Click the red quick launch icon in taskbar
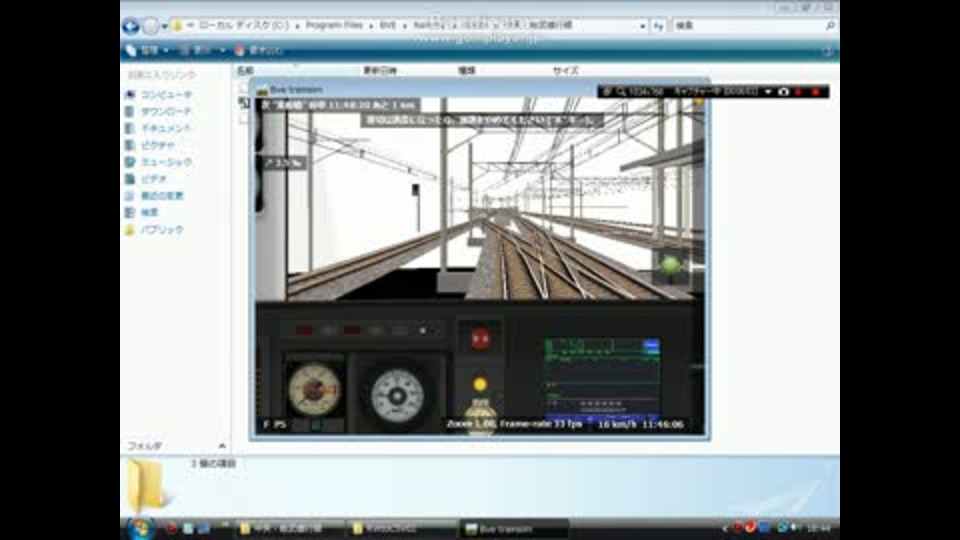This screenshot has height=540, width=960. (x=171, y=528)
